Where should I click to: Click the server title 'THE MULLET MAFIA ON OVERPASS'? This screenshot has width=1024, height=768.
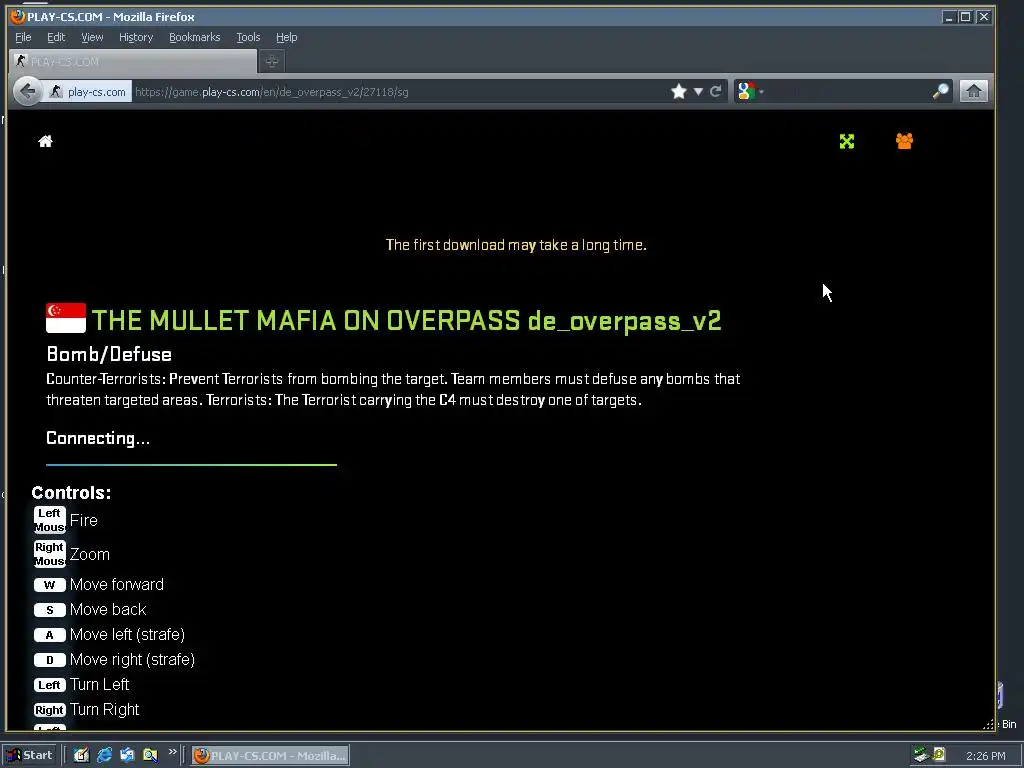[x=306, y=320]
